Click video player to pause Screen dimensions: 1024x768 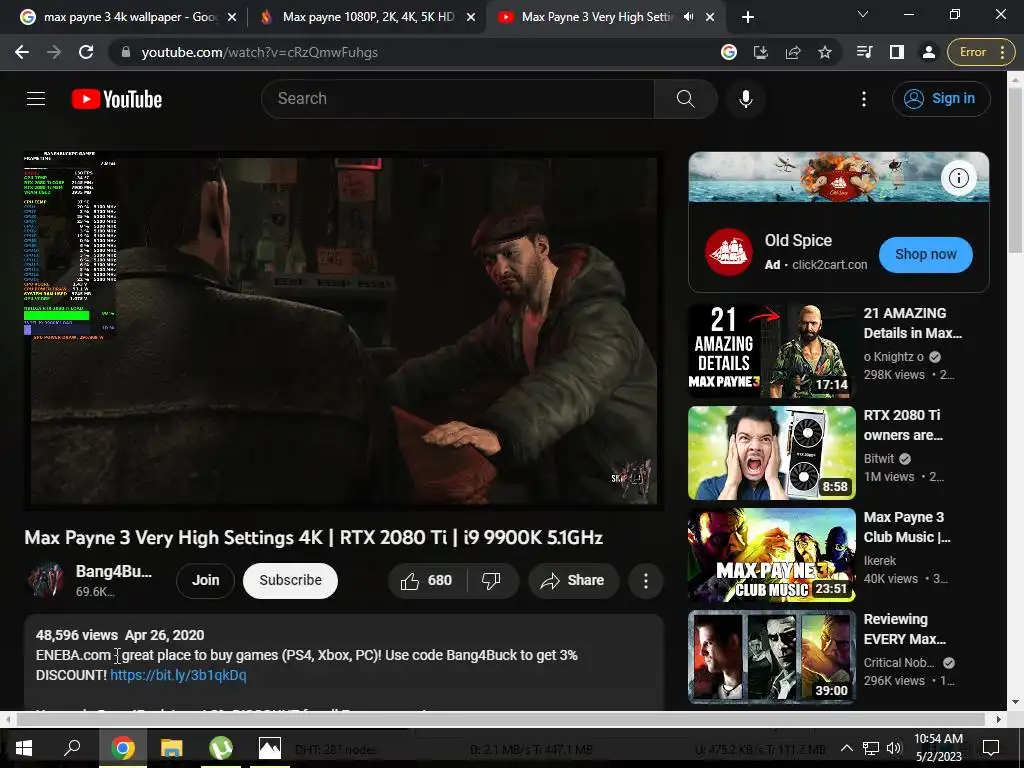[344, 330]
